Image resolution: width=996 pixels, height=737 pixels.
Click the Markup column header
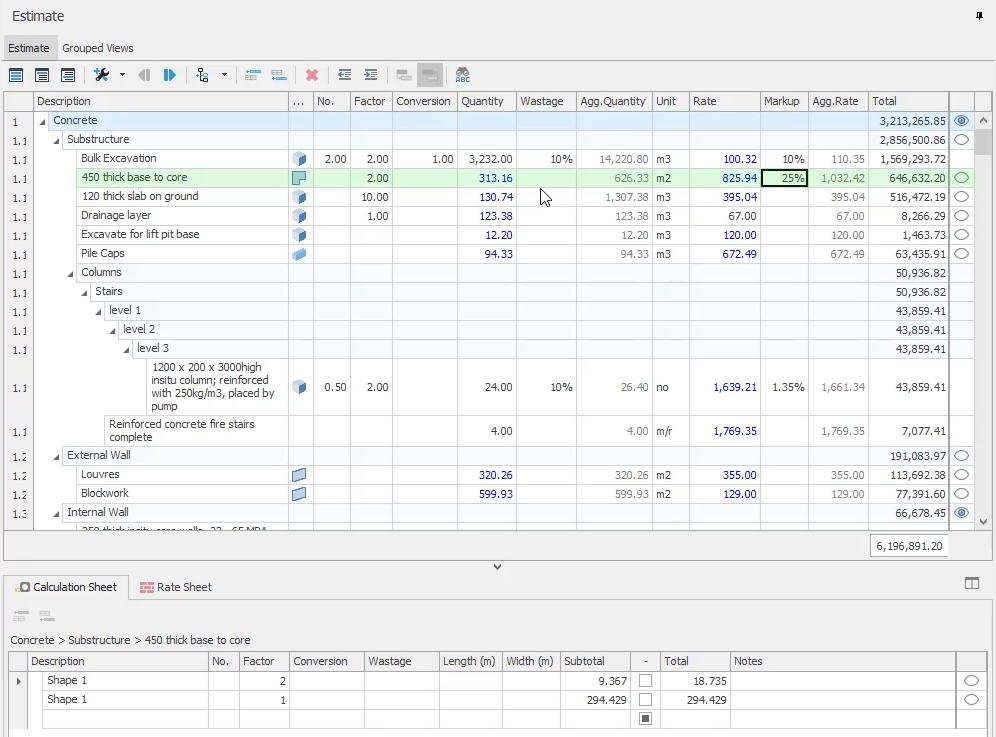point(784,101)
